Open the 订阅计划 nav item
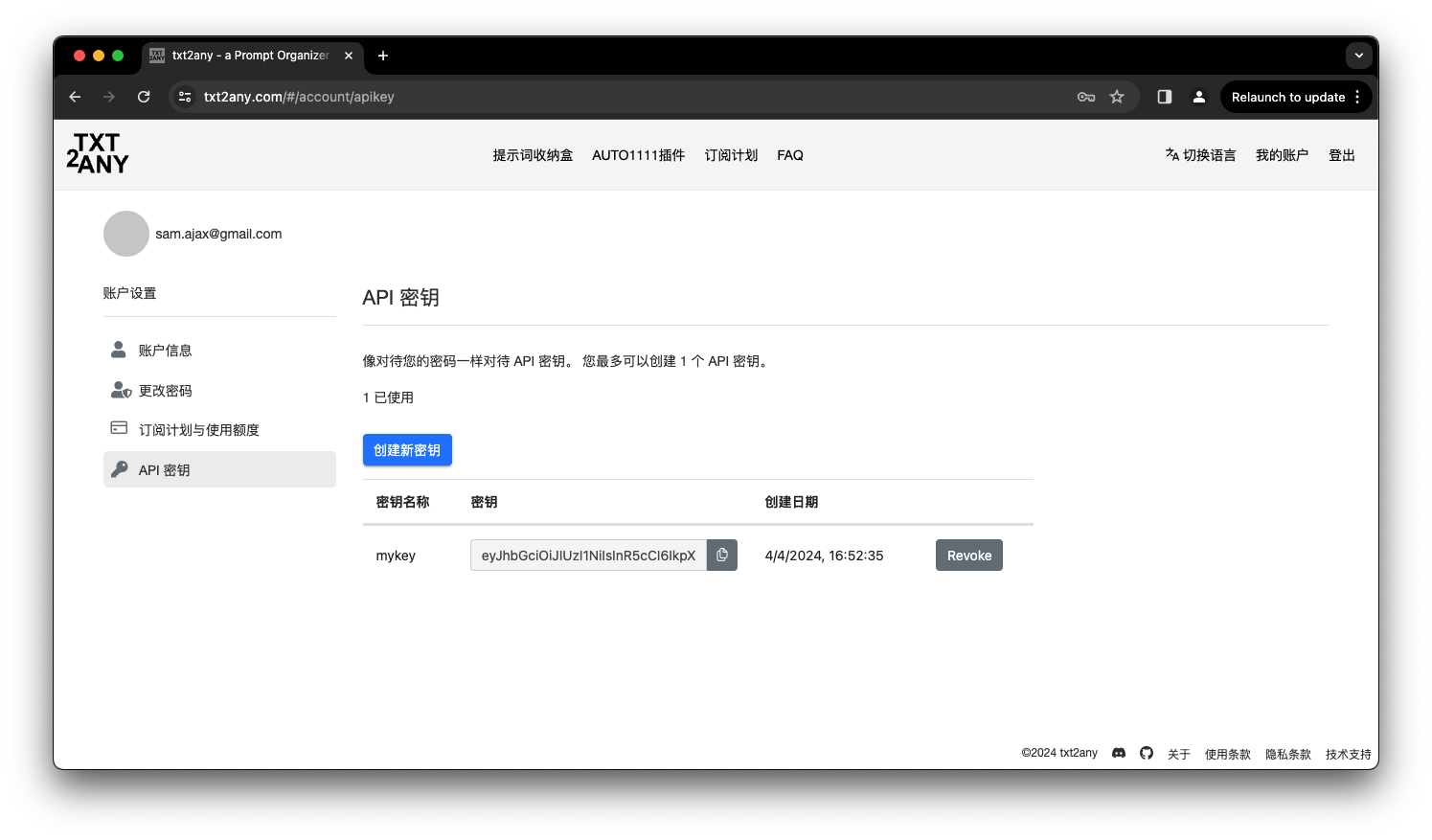The width and height of the screenshot is (1432, 840). tap(731, 155)
